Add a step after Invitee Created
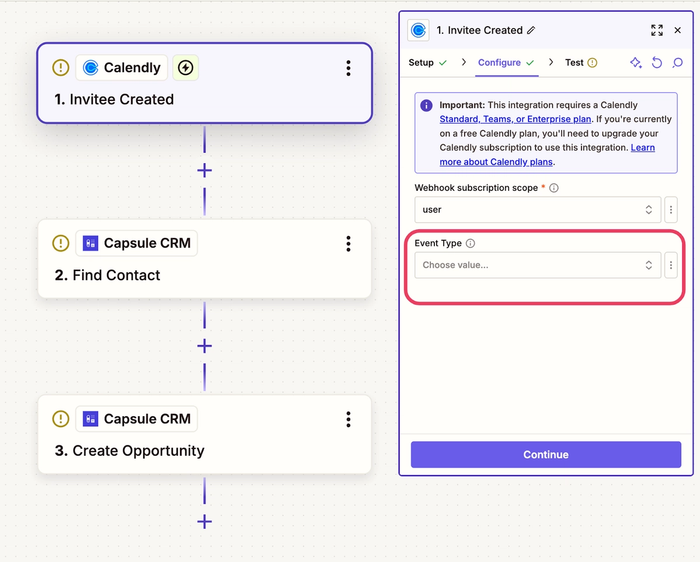The height and width of the screenshot is (562, 700). pos(204,171)
